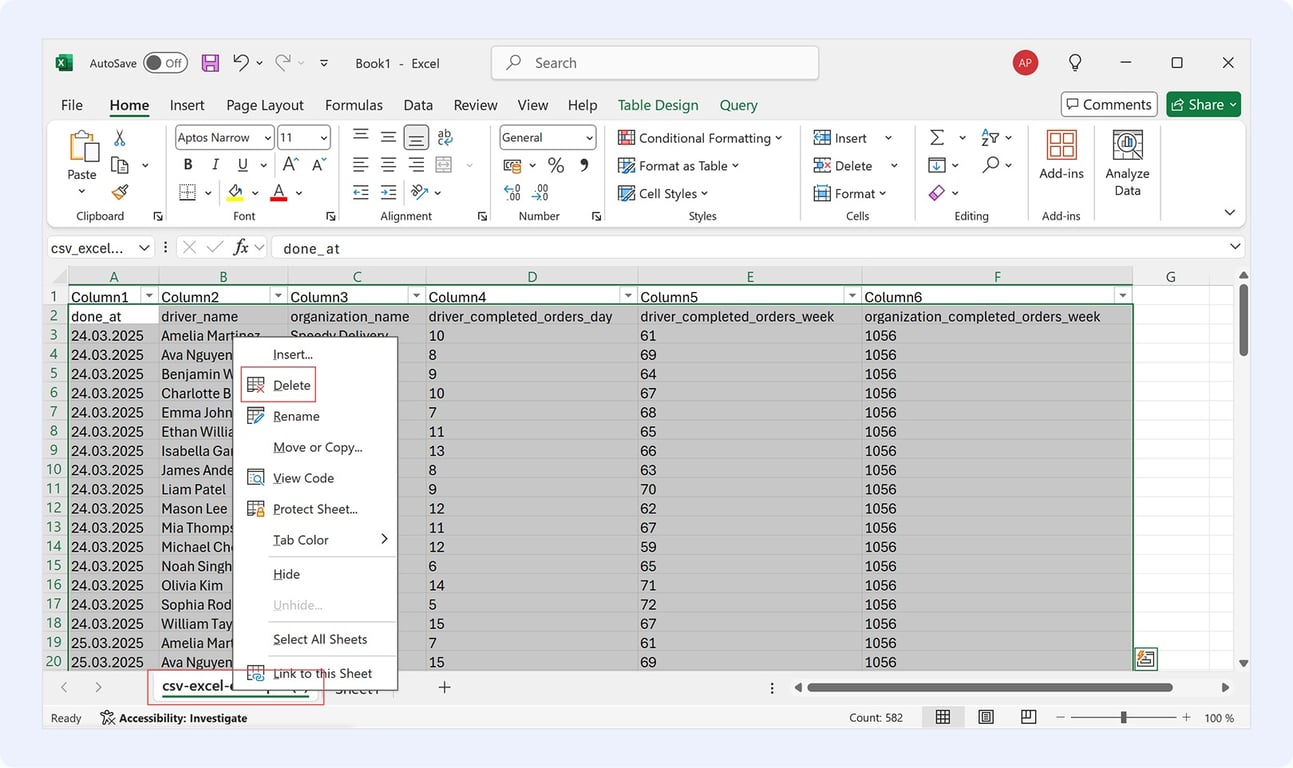Click in the Search box
Screen dimensions: 1293x768
[655, 63]
